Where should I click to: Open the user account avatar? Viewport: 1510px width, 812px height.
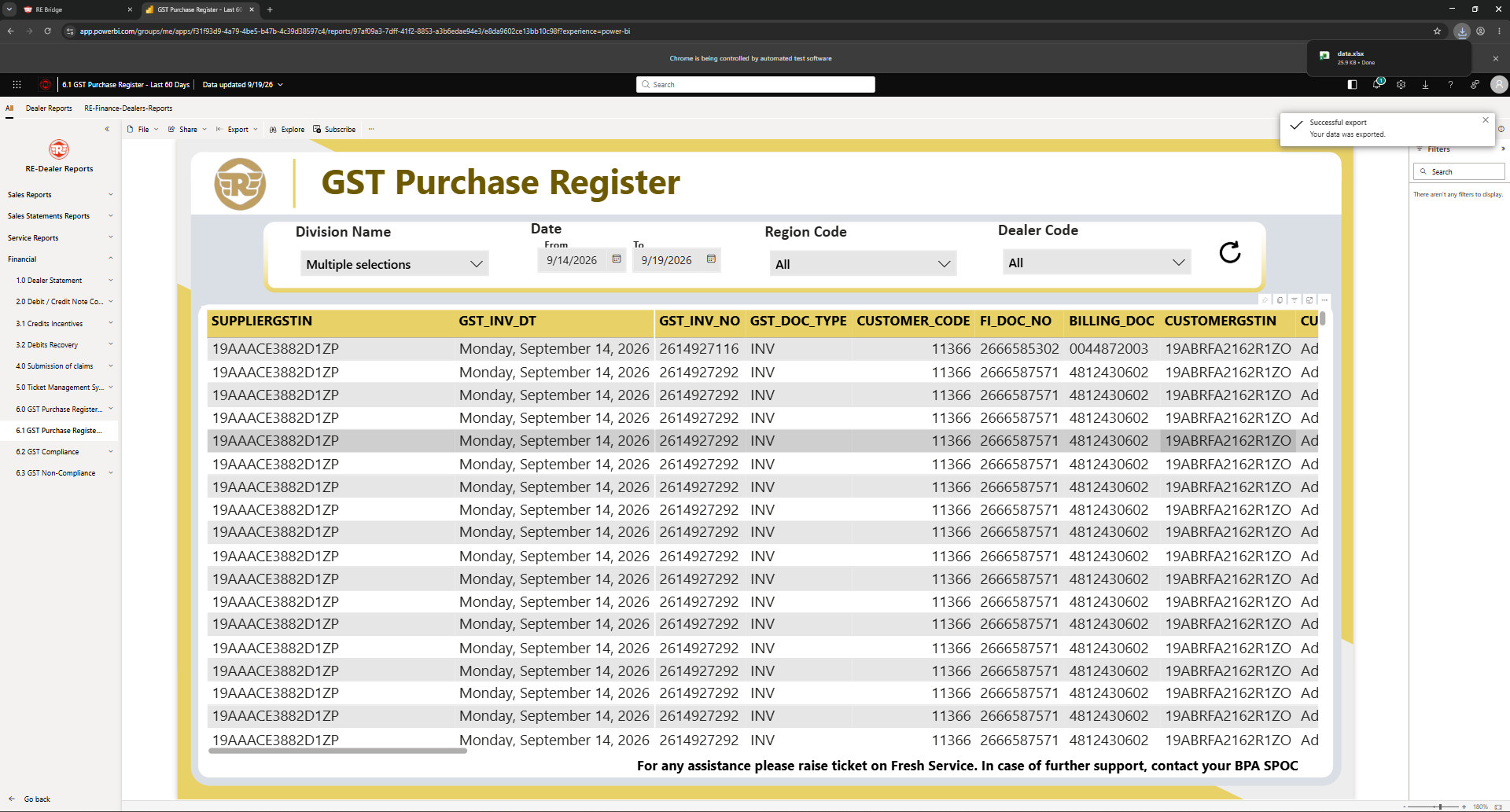point(1499,84)
